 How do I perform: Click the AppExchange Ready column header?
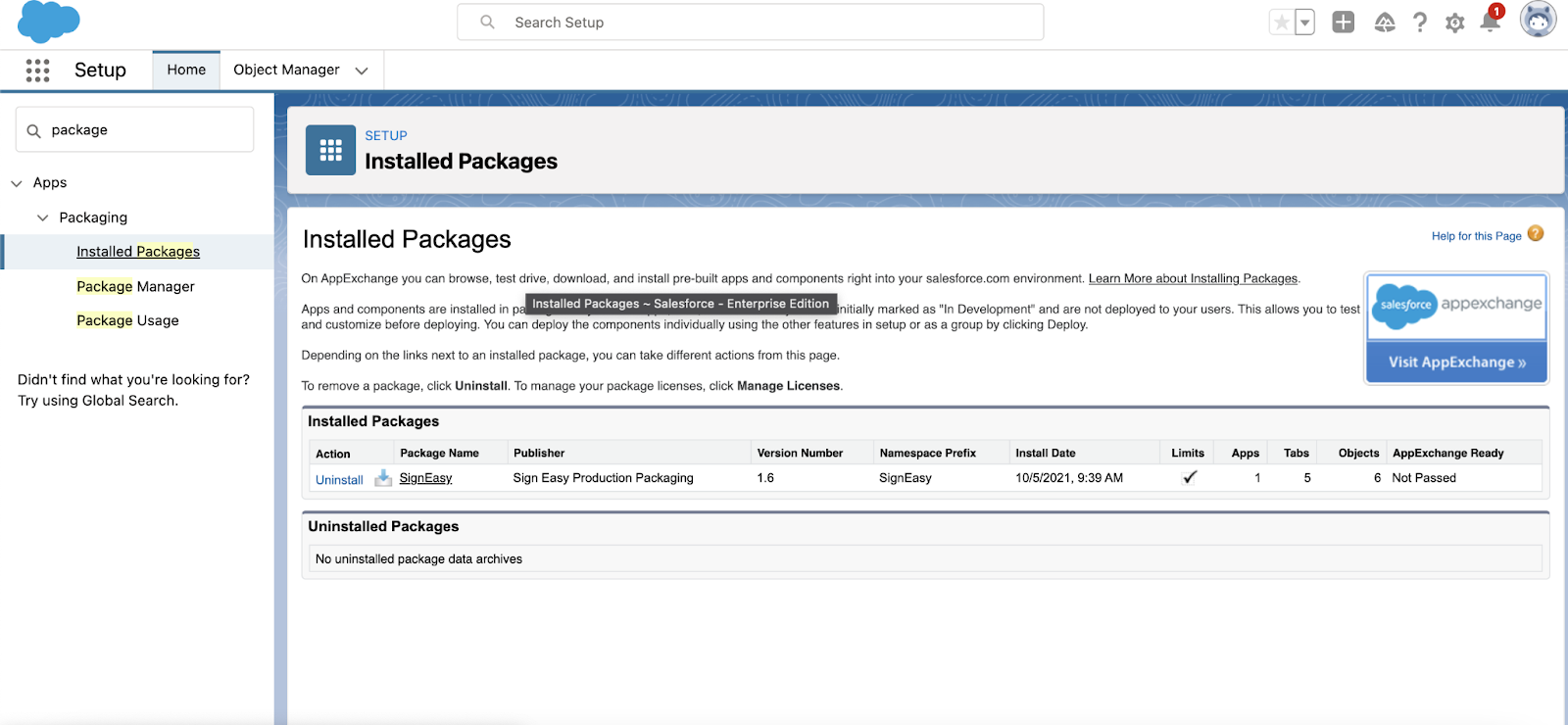click(1447, 453)
